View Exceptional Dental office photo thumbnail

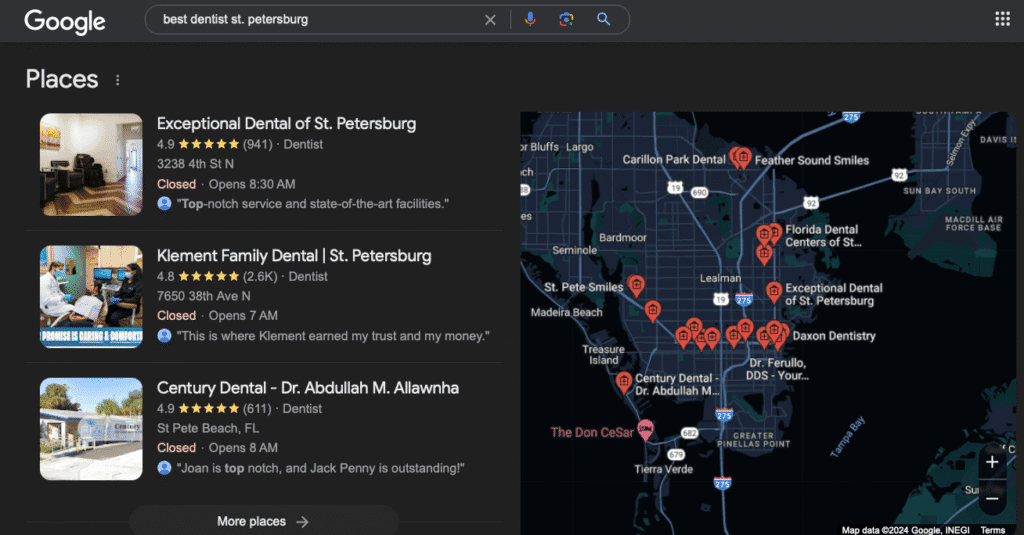(91, 164)
